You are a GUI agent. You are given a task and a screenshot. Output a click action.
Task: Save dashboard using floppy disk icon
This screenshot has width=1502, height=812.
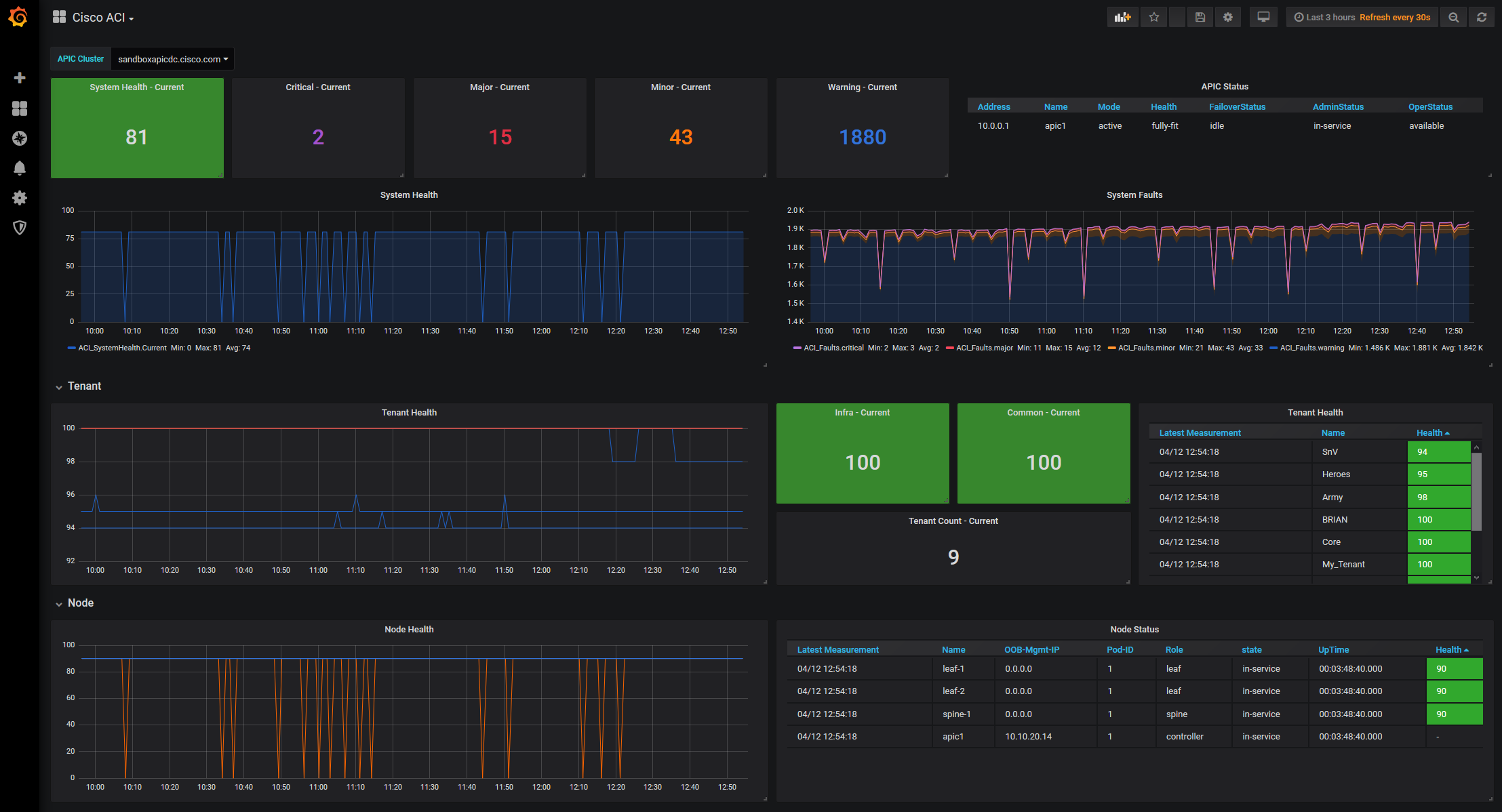coord(1200,18)
